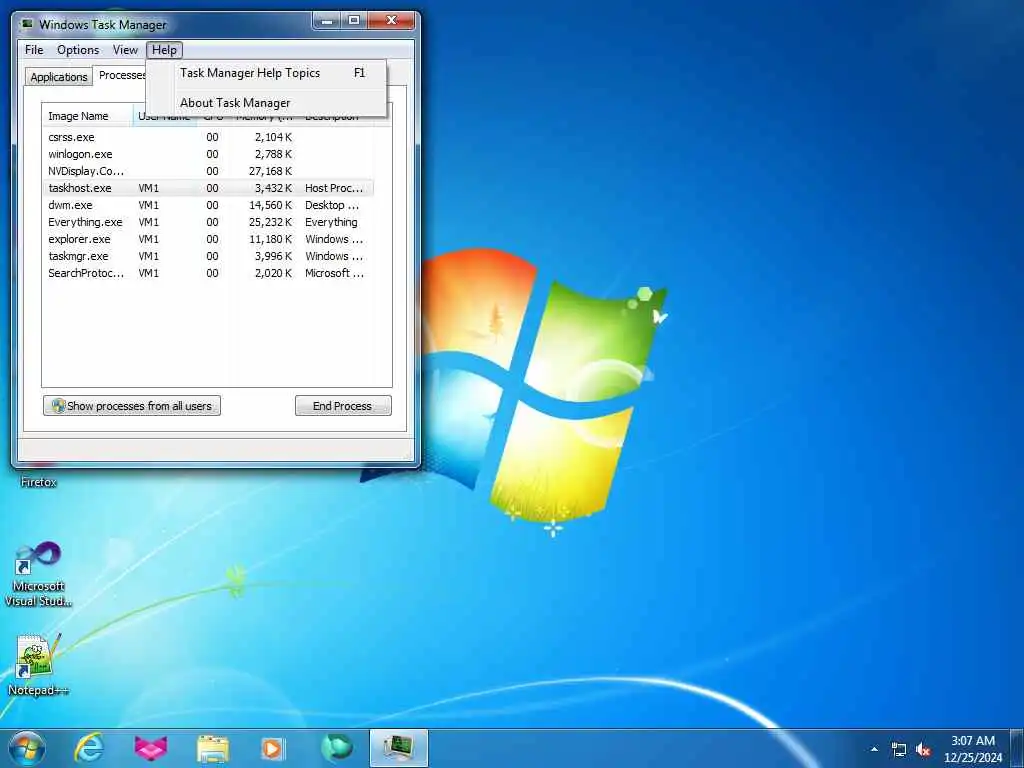Click the muted volume tray icon
The width and height of the screenshot is (1024, 768).
coord(923,750)
